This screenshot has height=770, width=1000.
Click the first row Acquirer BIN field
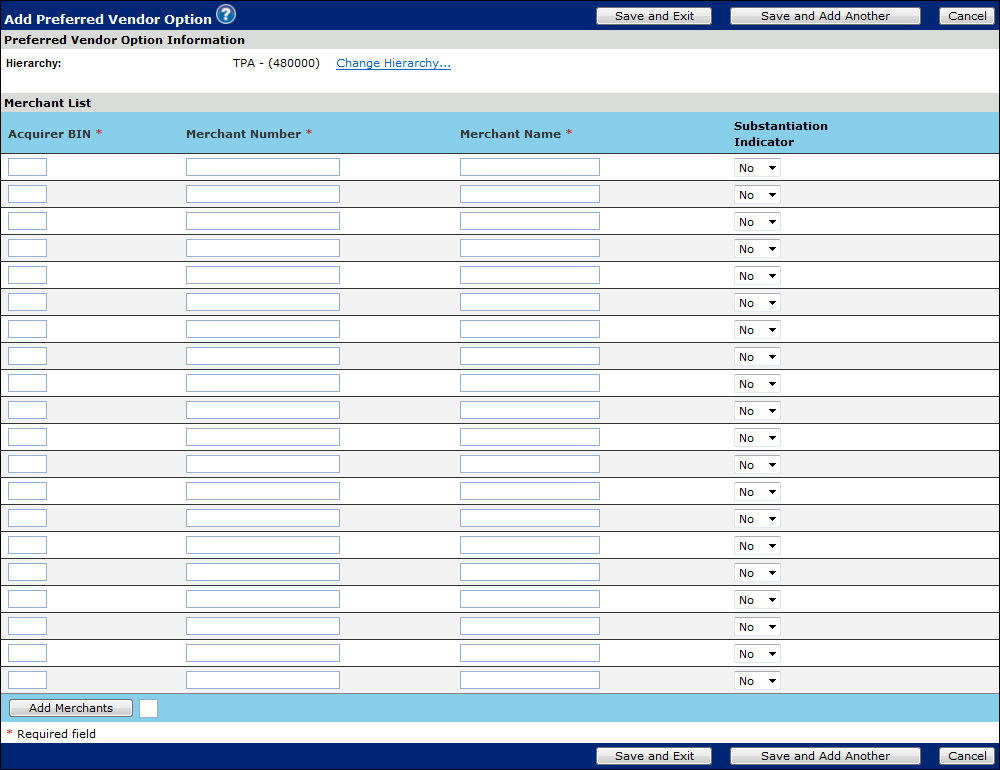point(27,167)
